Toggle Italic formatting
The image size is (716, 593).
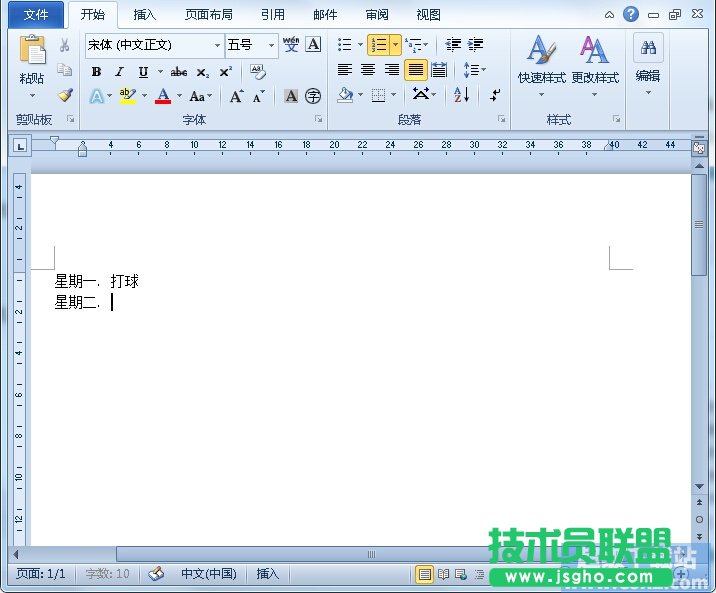tap(119, 72)
